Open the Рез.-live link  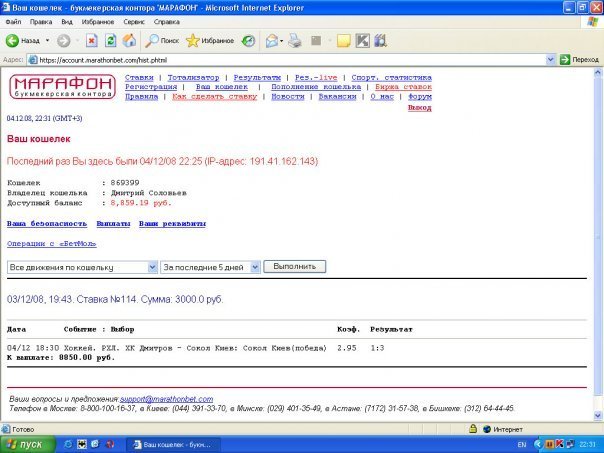point(316,77)
